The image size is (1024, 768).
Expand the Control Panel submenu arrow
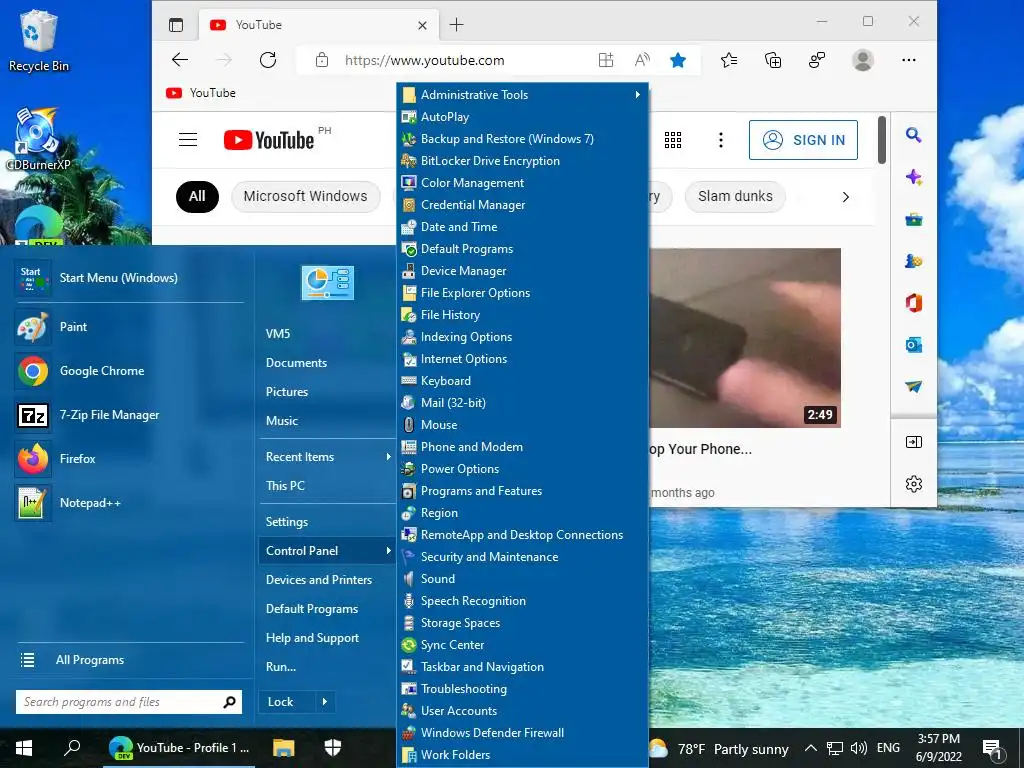[x=389, y=551]
